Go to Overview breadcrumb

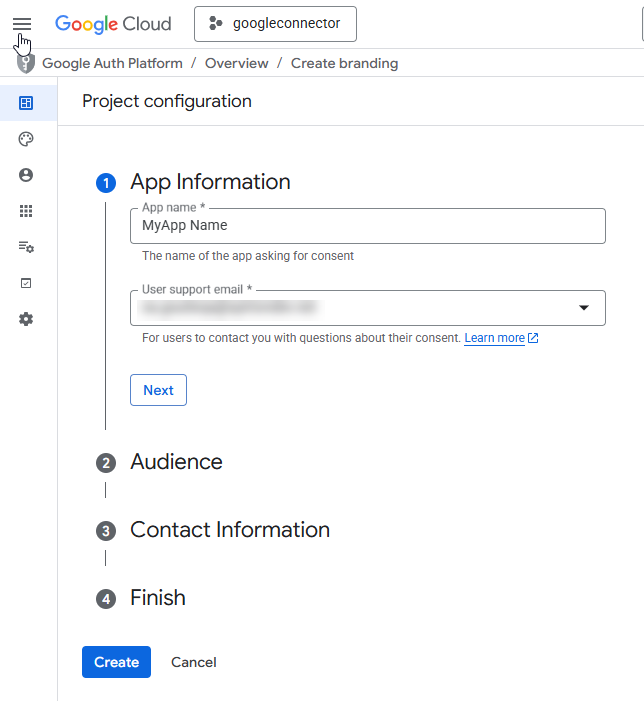pyautogui.click(x=236, y=64)
